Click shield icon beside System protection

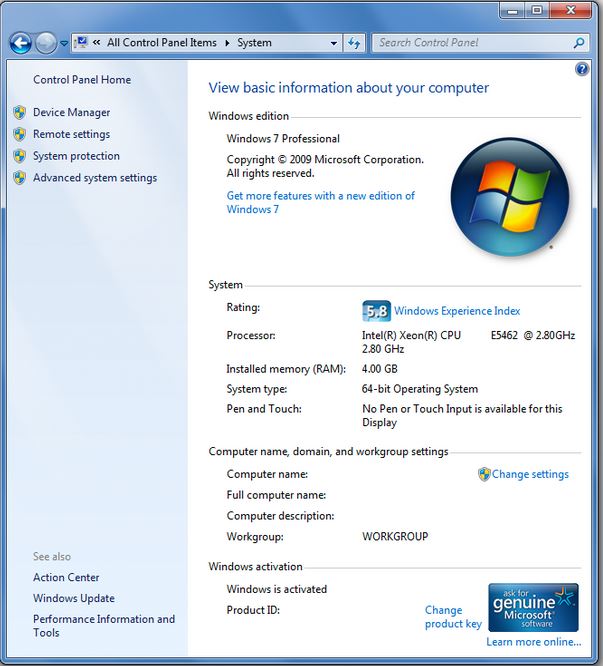coord(20,156)
